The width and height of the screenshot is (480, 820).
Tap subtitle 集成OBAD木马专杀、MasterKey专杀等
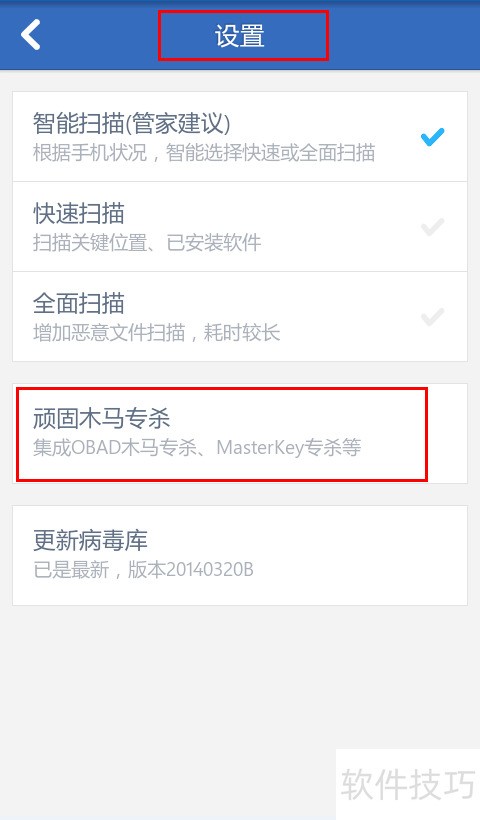coord(197,448)
